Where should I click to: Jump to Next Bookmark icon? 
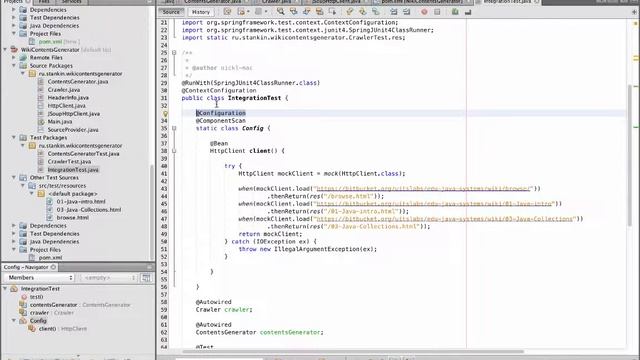point(362,12)
